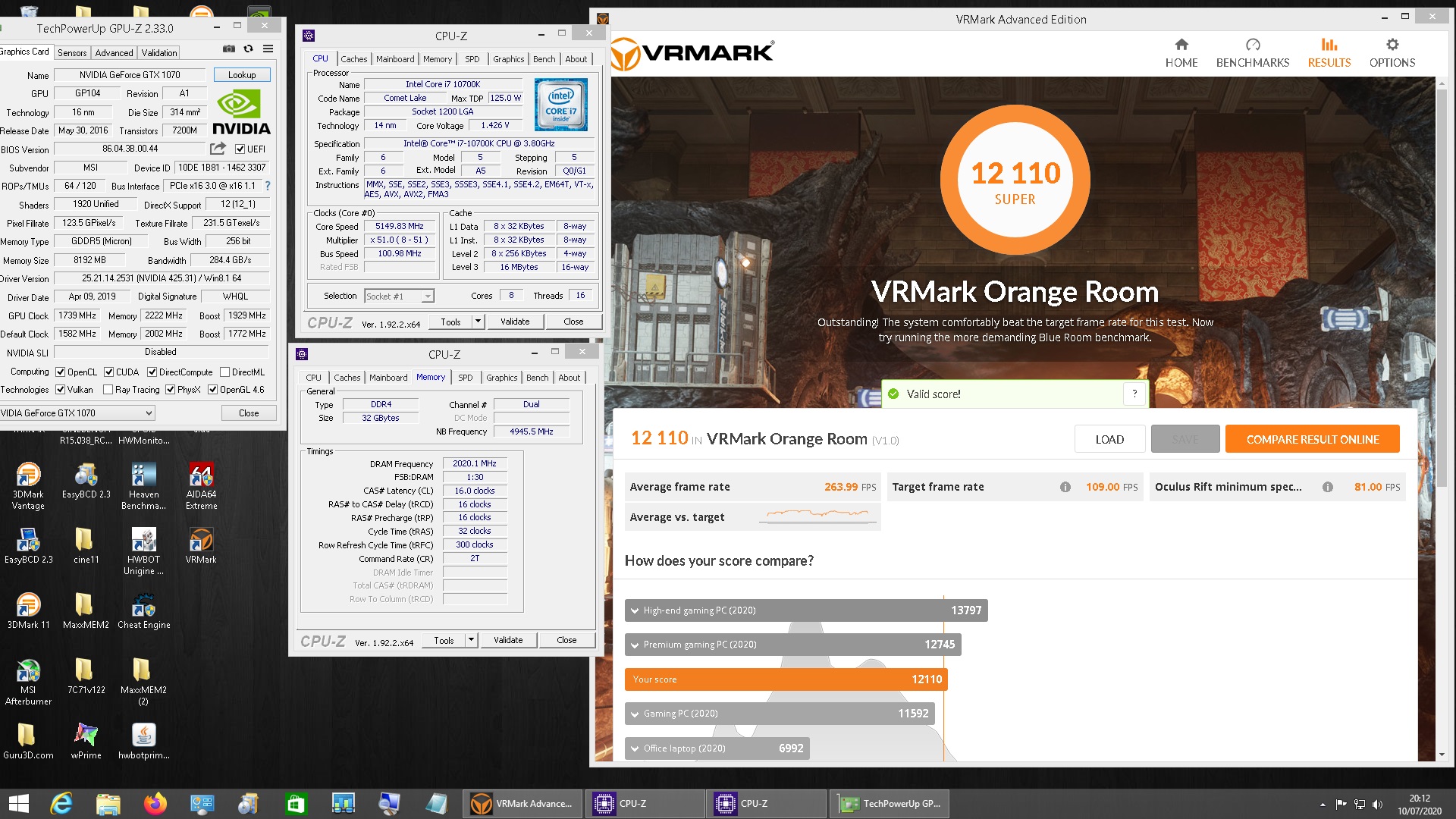Open VRMark desktop shortcut icon
The width and height of the screenshot is (1456, 819).
point(201,545)
